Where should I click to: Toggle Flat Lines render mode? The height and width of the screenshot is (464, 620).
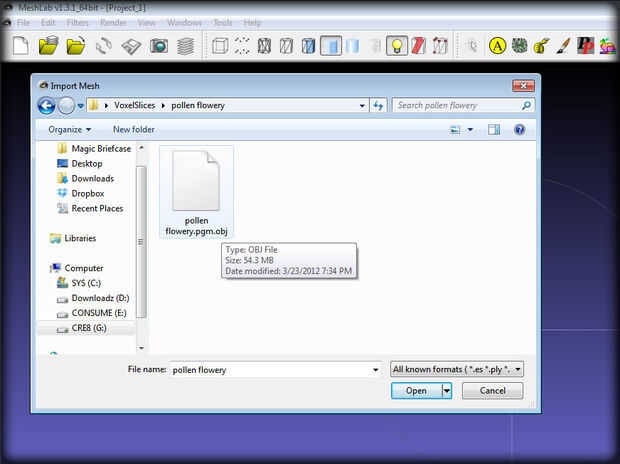[308, 46]
